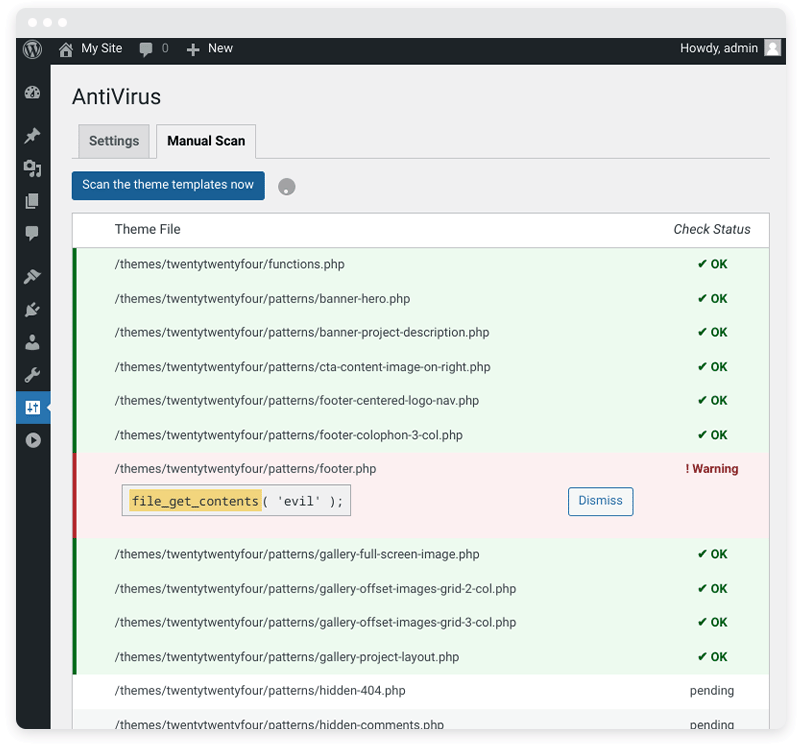Open the New content menu

point(220,48)
